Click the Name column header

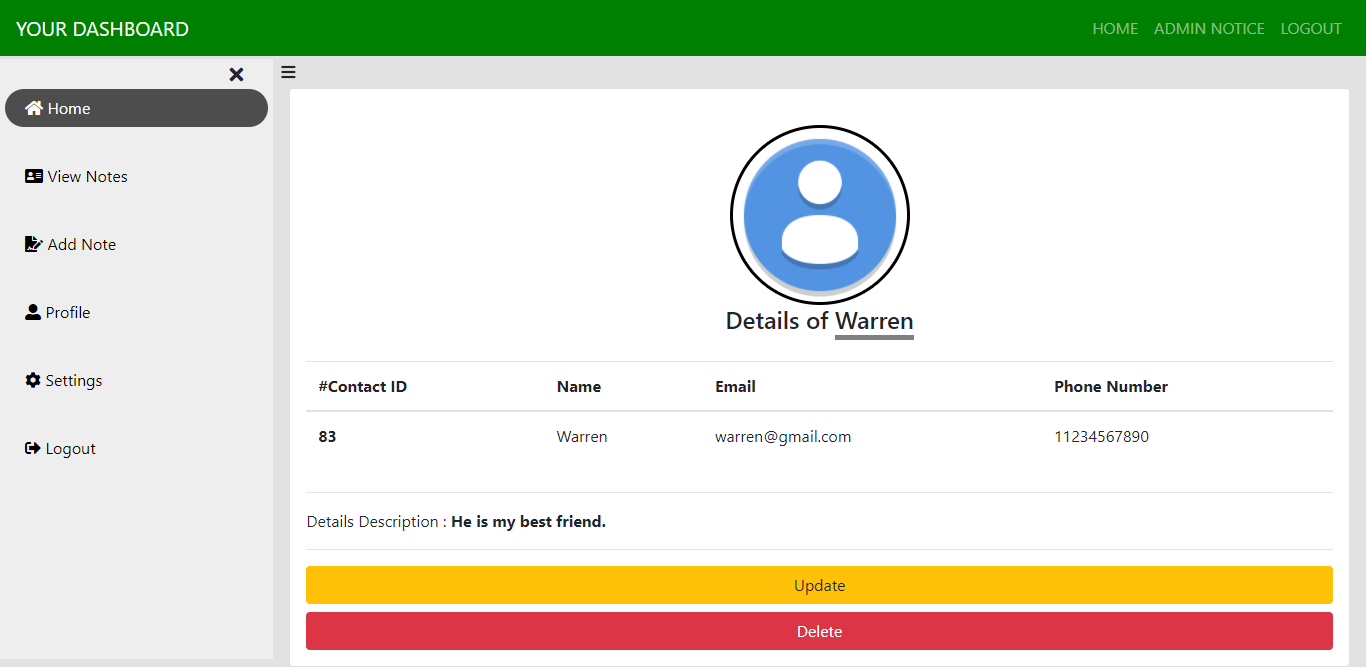[x=579, y=386]
